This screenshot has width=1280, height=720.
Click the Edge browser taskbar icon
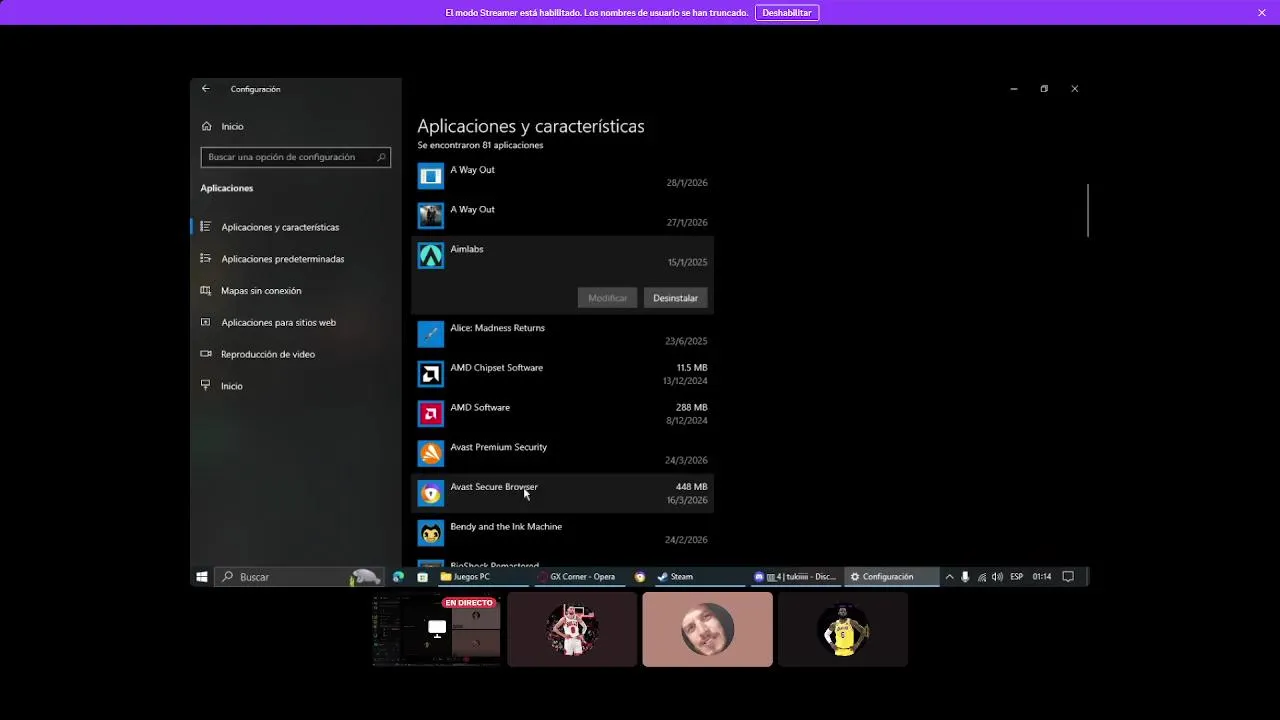pos(399,577)
